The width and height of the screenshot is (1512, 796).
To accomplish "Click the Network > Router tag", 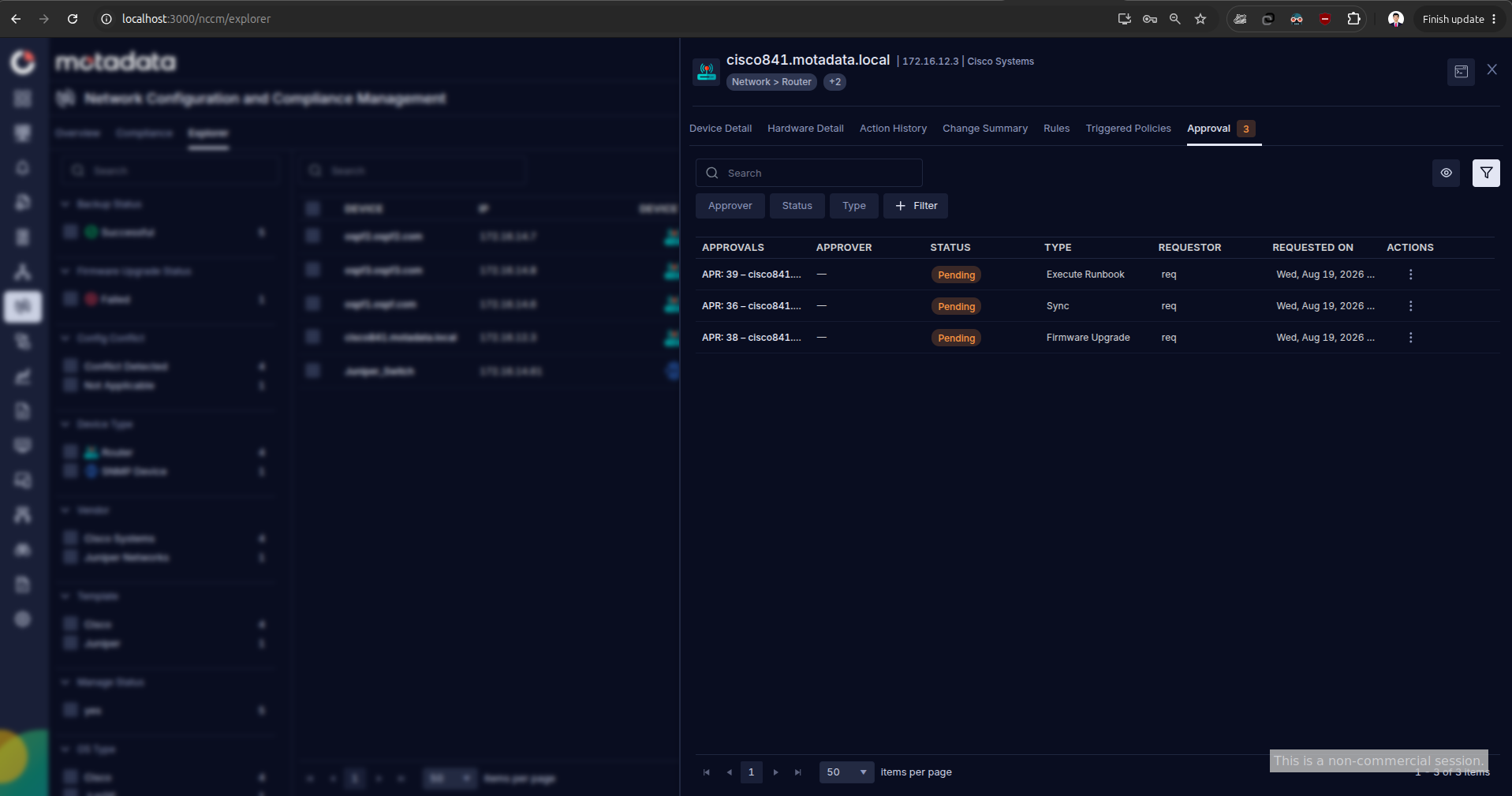I will coord(771,82).
